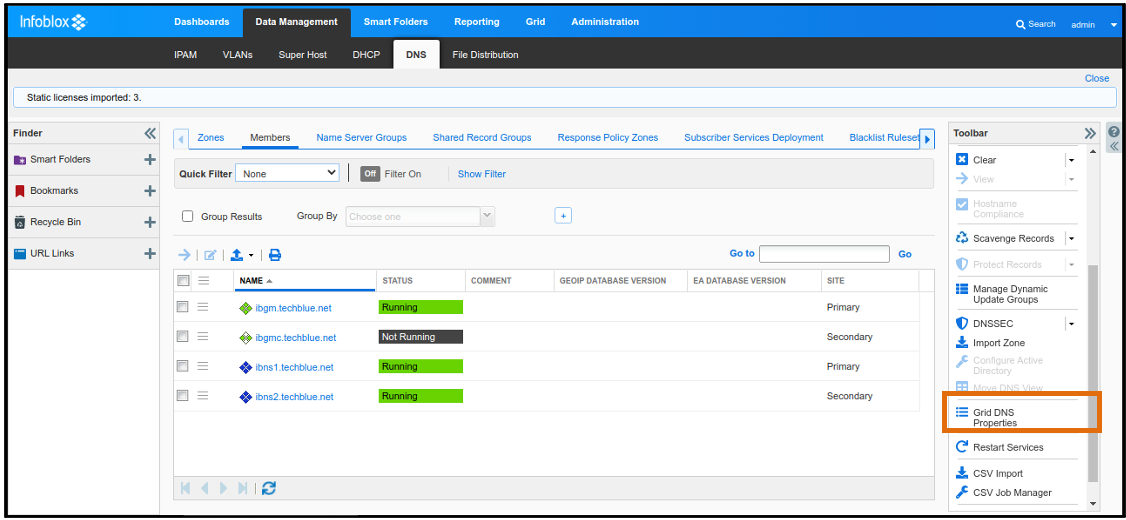Expand Smart Folders with plus icon
1126x520 pixels.
pos(149,159)
